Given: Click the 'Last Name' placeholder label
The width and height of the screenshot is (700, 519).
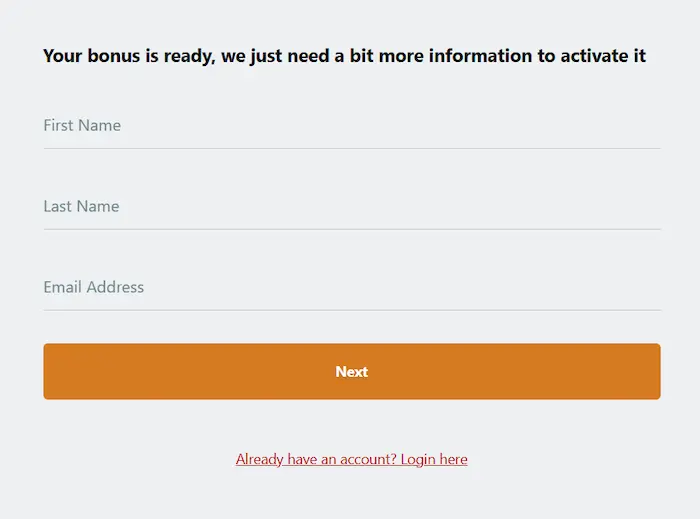Looking at the screenshot, I should click(81, 206).
